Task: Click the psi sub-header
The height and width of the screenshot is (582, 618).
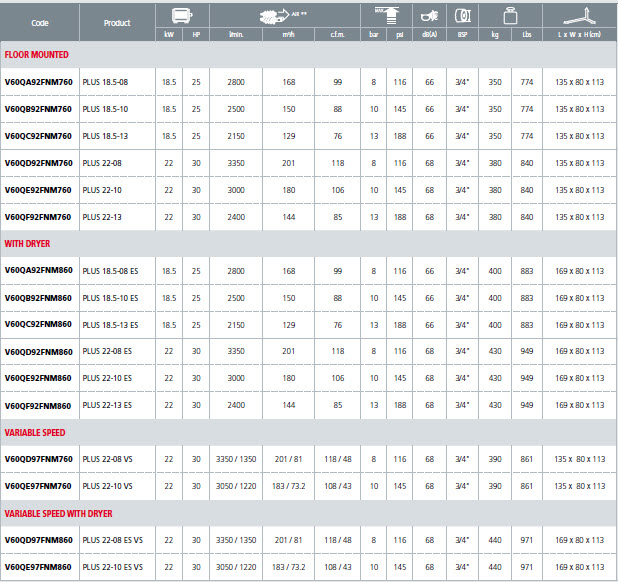Action: [400, 35]
